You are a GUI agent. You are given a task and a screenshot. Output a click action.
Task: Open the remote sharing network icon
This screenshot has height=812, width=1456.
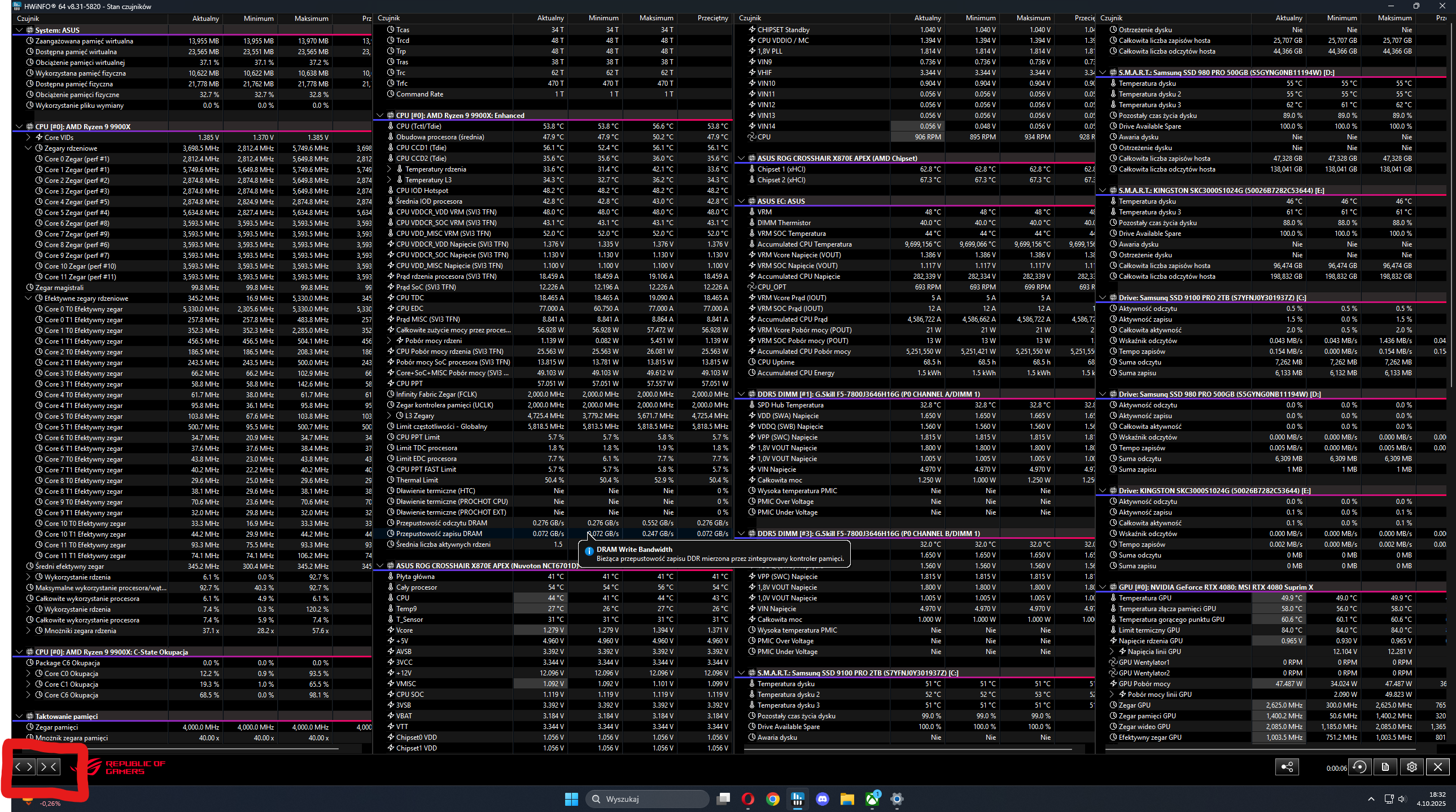(1287, 767)
